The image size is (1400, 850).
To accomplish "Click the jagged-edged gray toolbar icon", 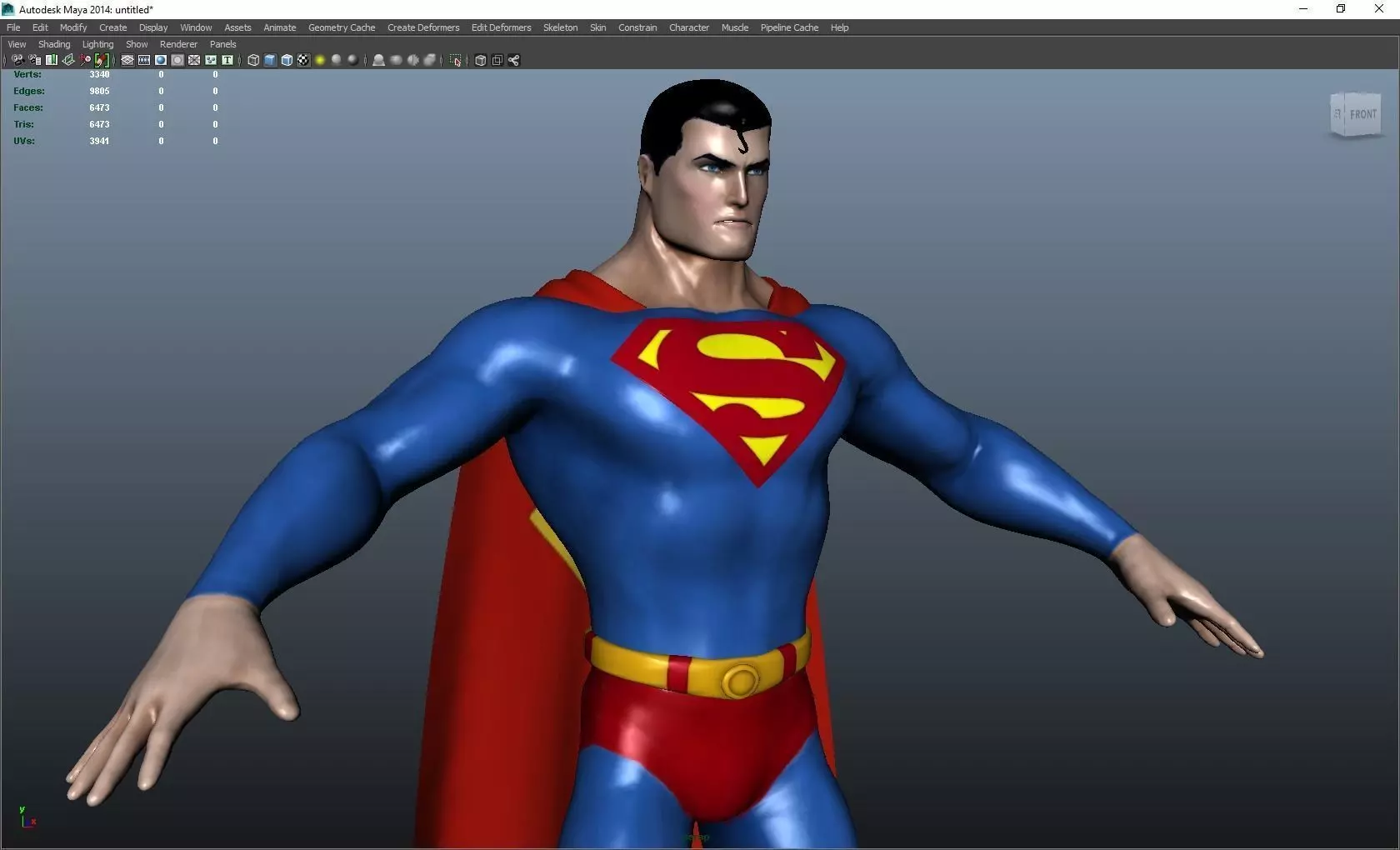I will coord(412,60).
